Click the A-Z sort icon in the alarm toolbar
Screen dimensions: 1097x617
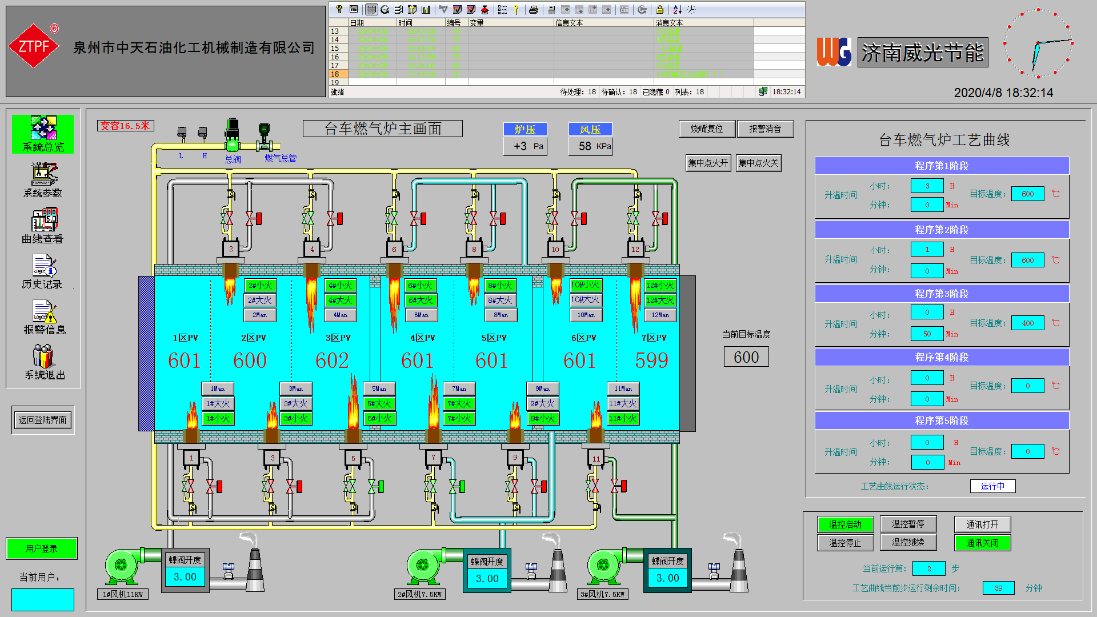point(677,10)
